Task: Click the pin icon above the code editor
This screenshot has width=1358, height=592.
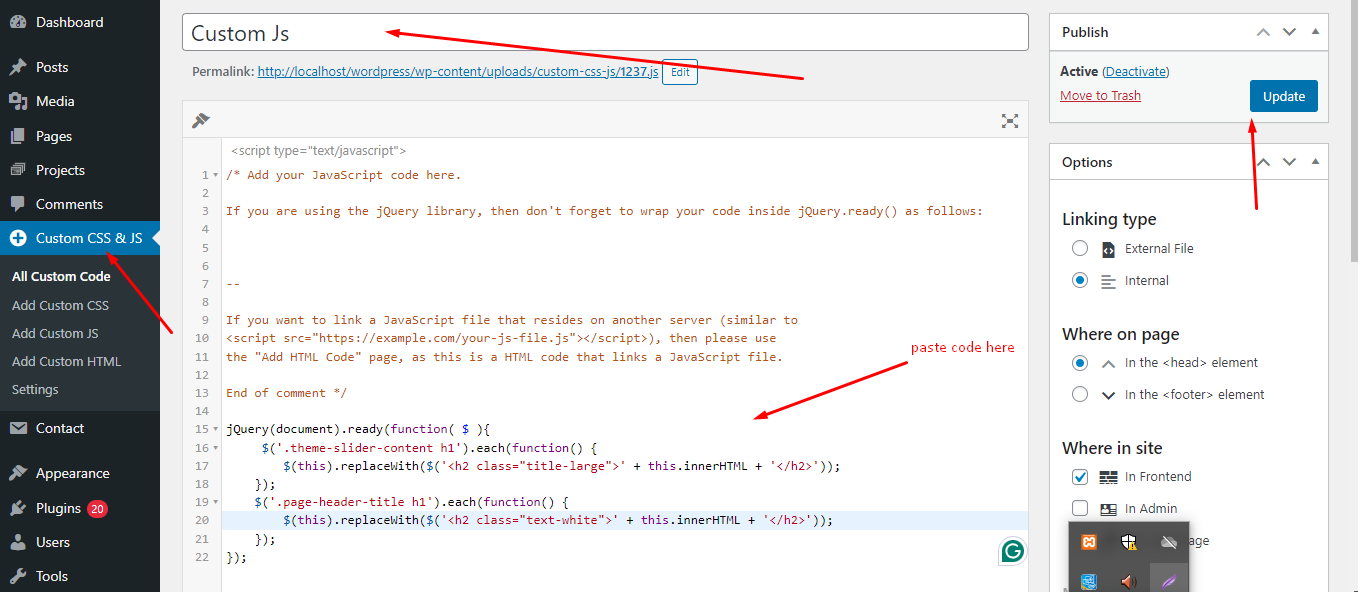Action: [201, 121]
